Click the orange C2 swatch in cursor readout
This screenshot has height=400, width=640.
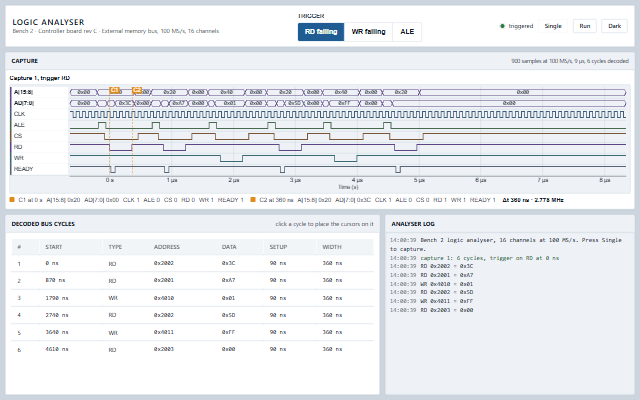[x=253, y=200]
